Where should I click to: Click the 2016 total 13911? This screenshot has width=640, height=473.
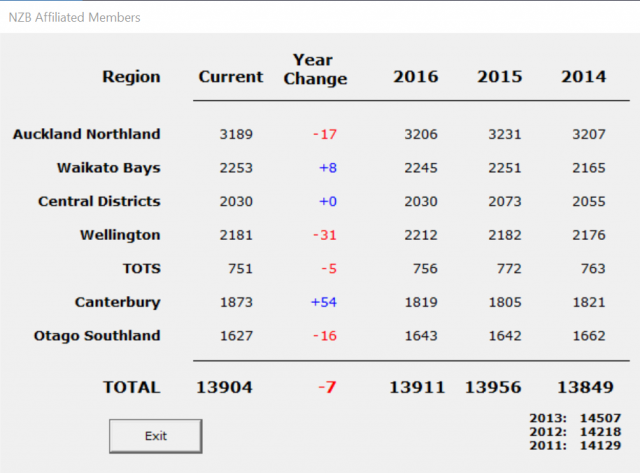417,387
